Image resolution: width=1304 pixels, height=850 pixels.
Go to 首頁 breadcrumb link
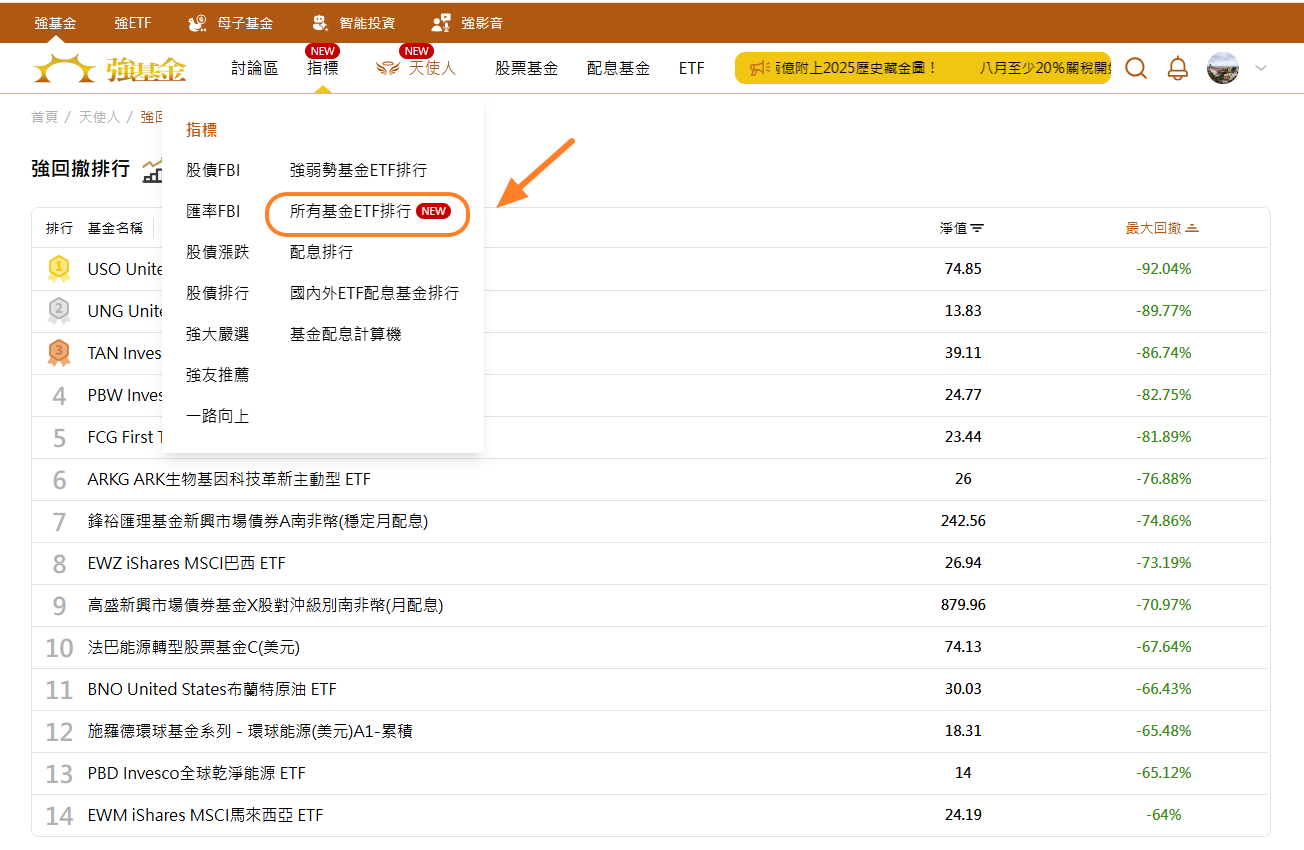tap(44, 117)
